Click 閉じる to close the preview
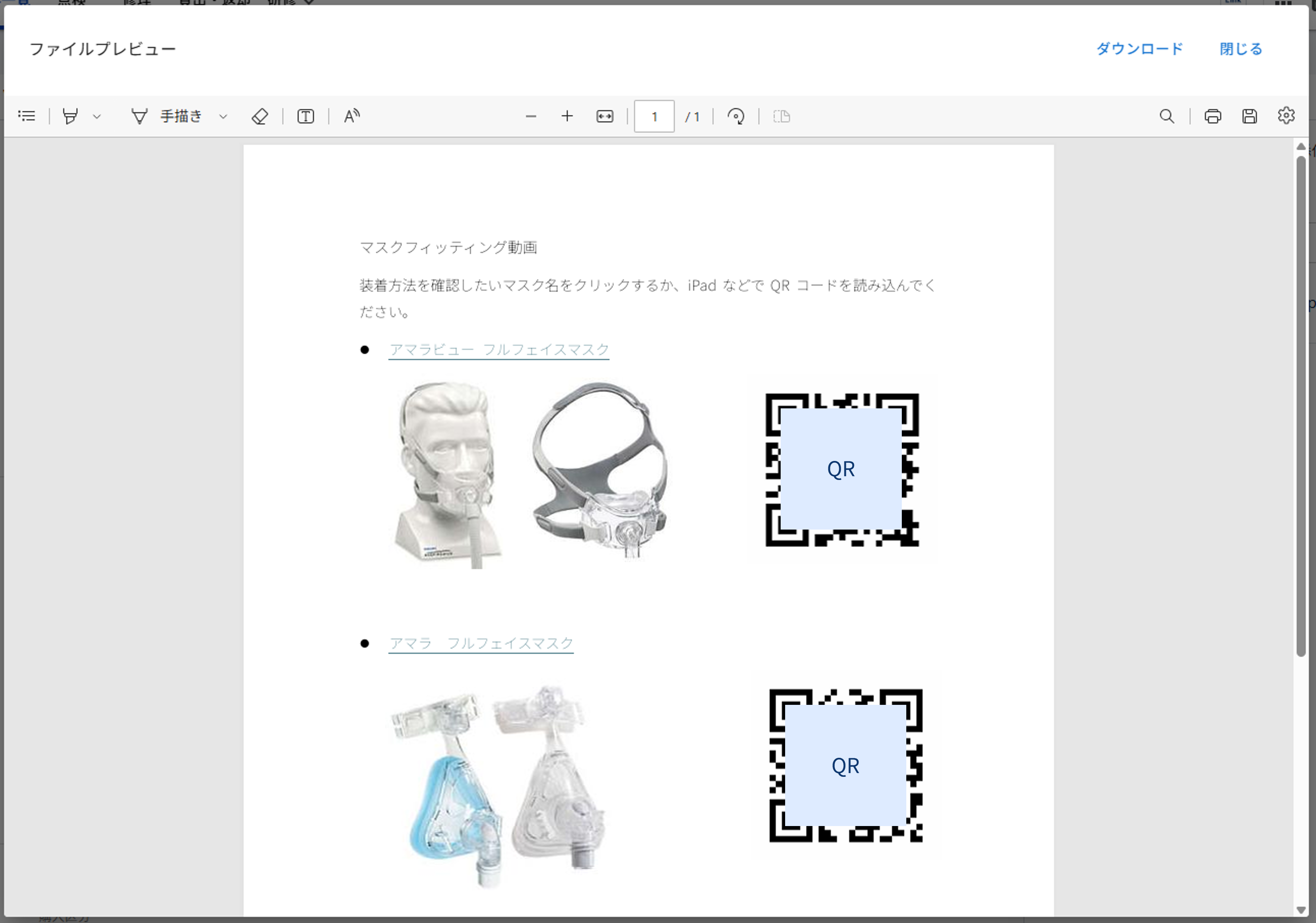 (1241, 49)
